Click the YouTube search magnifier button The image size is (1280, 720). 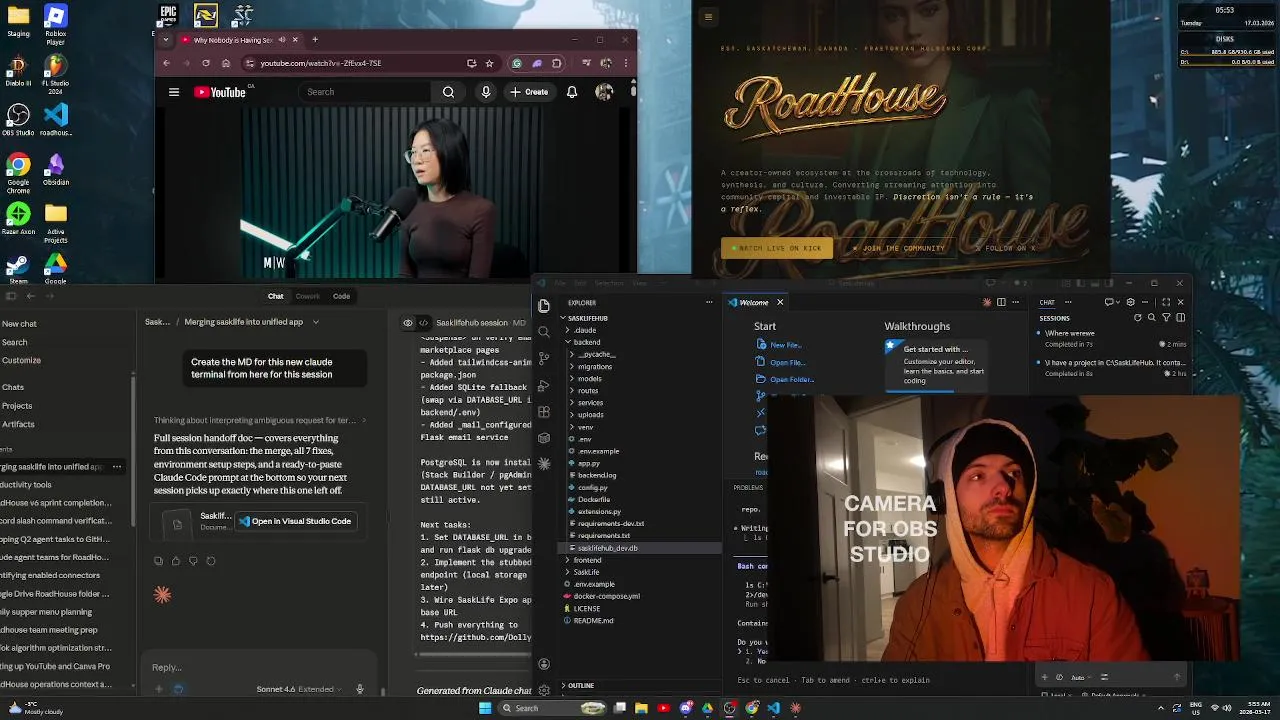tap(448, 92)
